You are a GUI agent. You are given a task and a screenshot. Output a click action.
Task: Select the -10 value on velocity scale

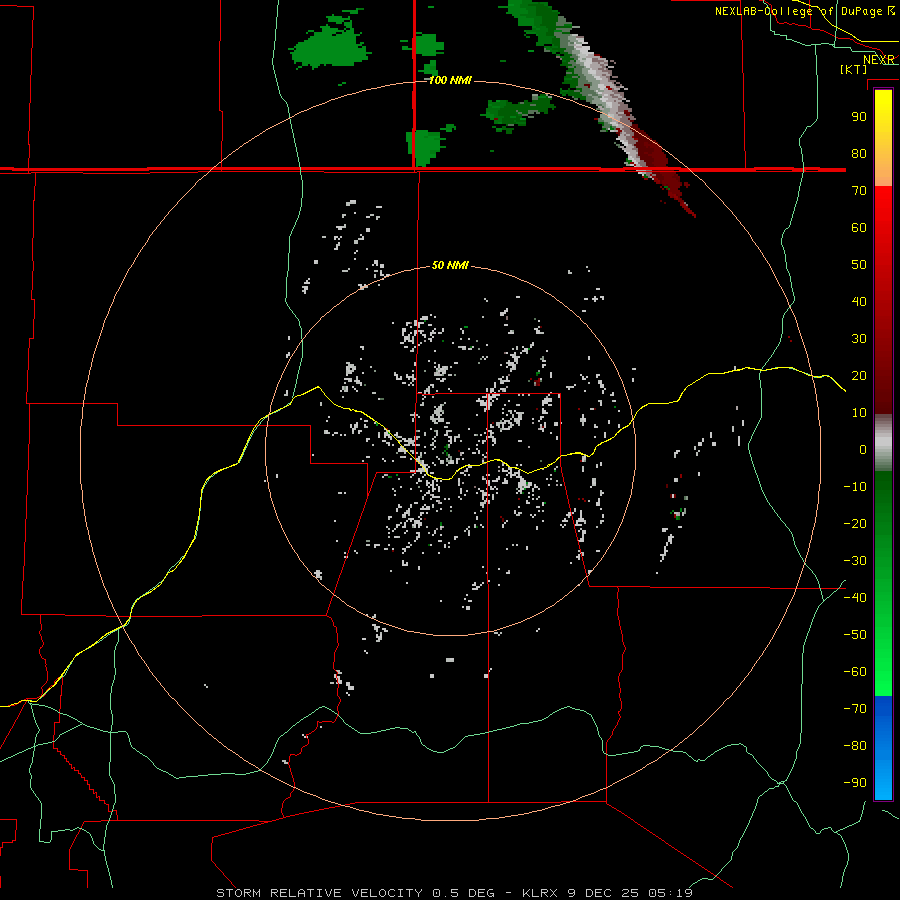click(855, 487)
